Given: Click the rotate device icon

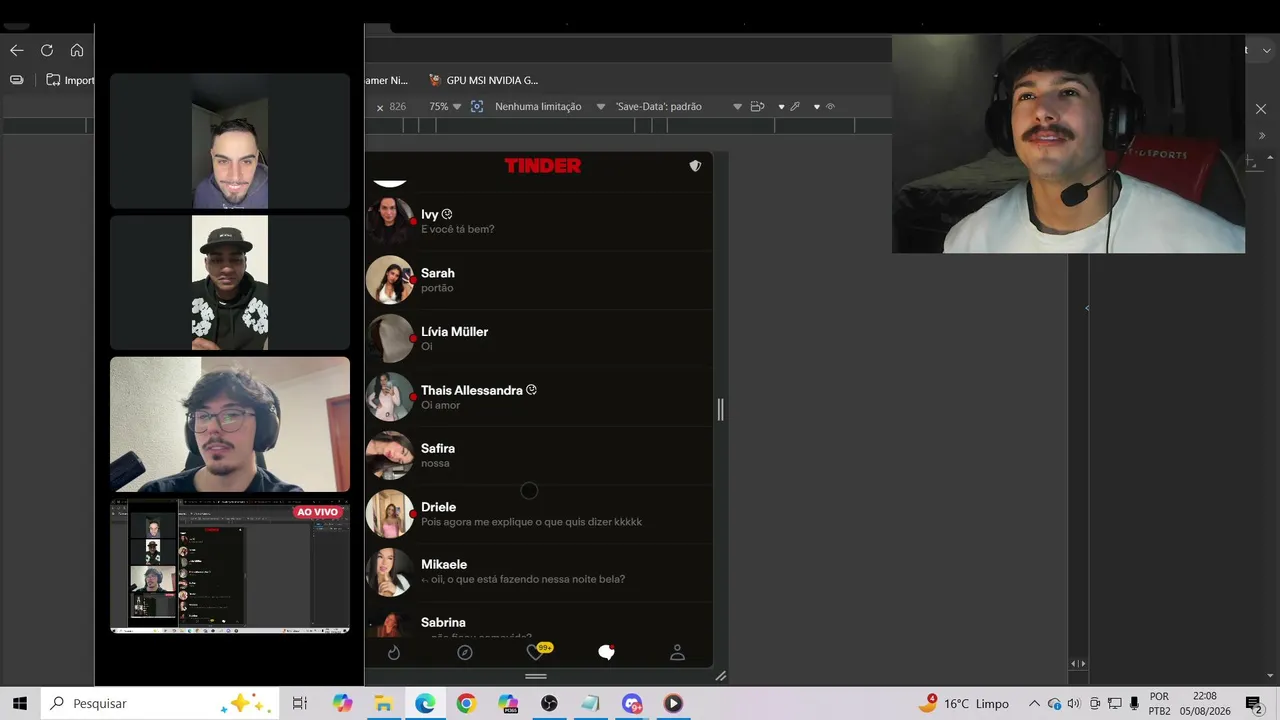Looking at the screenshot, I should [x=757, y=106].
